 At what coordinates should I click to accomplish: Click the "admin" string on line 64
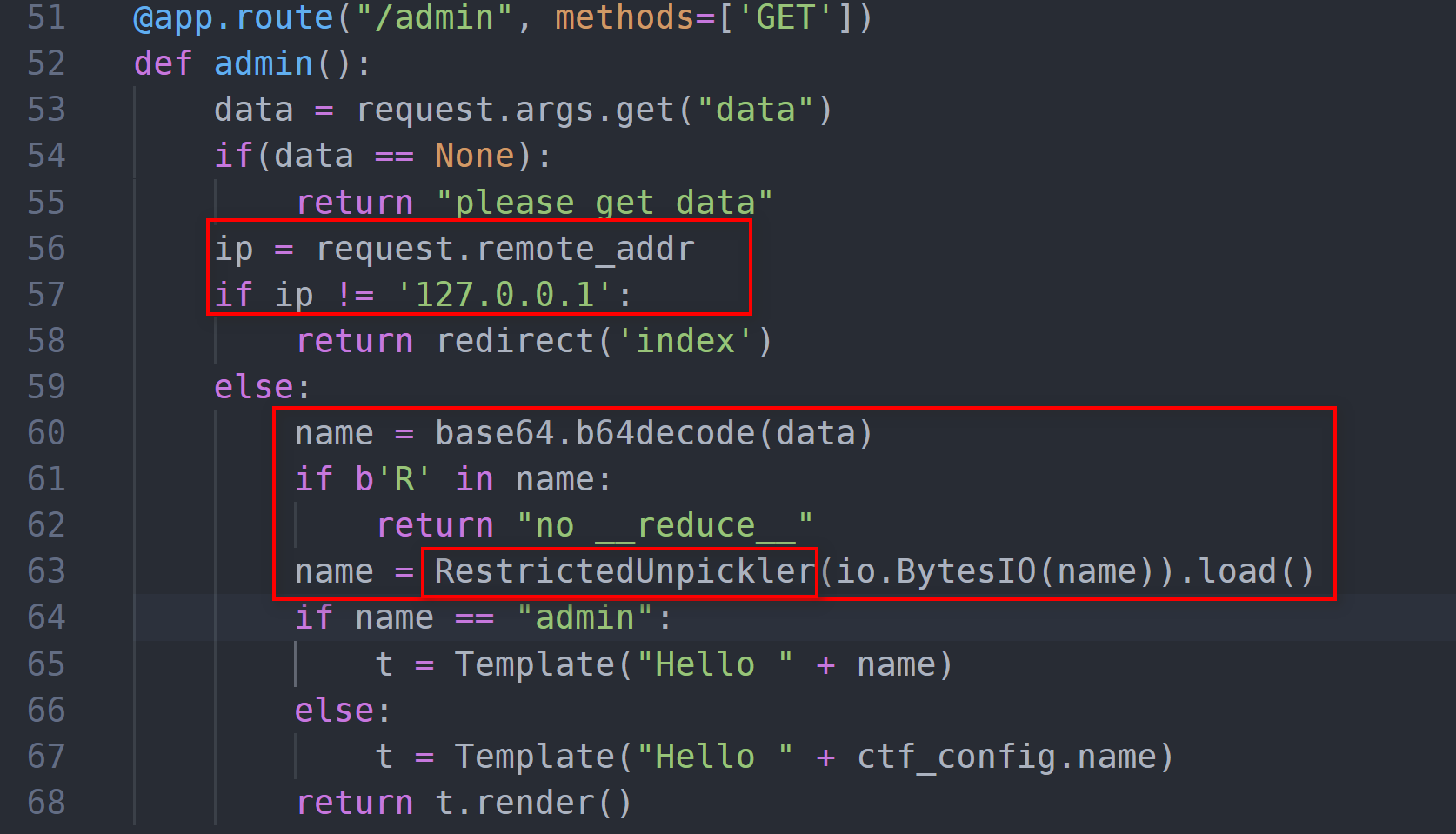click(584, 617)
